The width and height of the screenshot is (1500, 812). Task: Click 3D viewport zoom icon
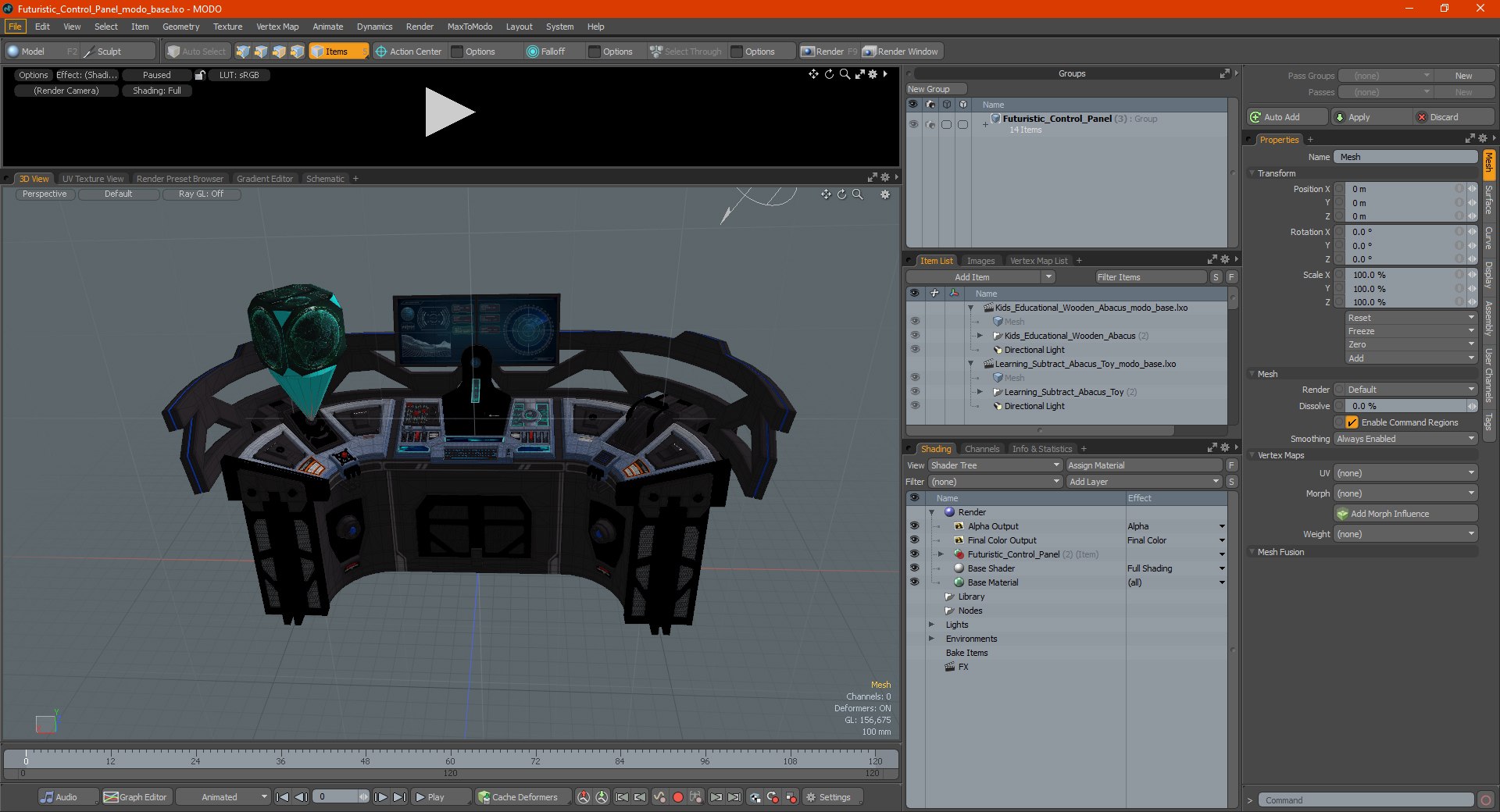click(x=857, y=194)
